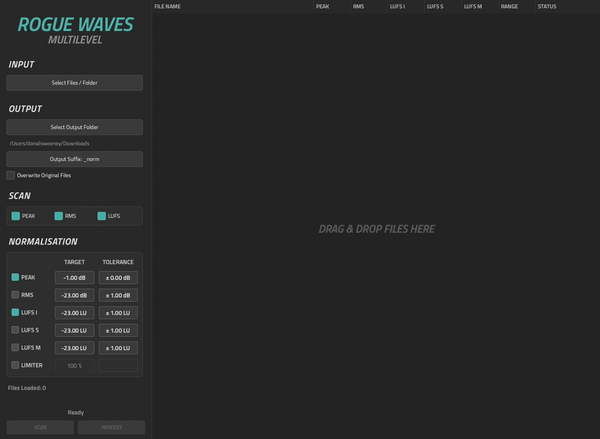Enable the LIMITER checkbox

pos(15,365)
